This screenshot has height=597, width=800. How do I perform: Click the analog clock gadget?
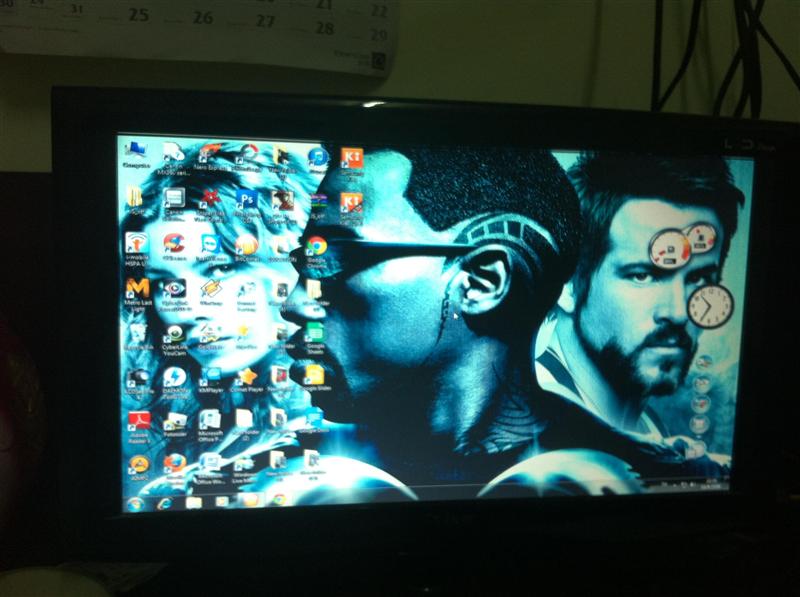[x=710, y=306]
